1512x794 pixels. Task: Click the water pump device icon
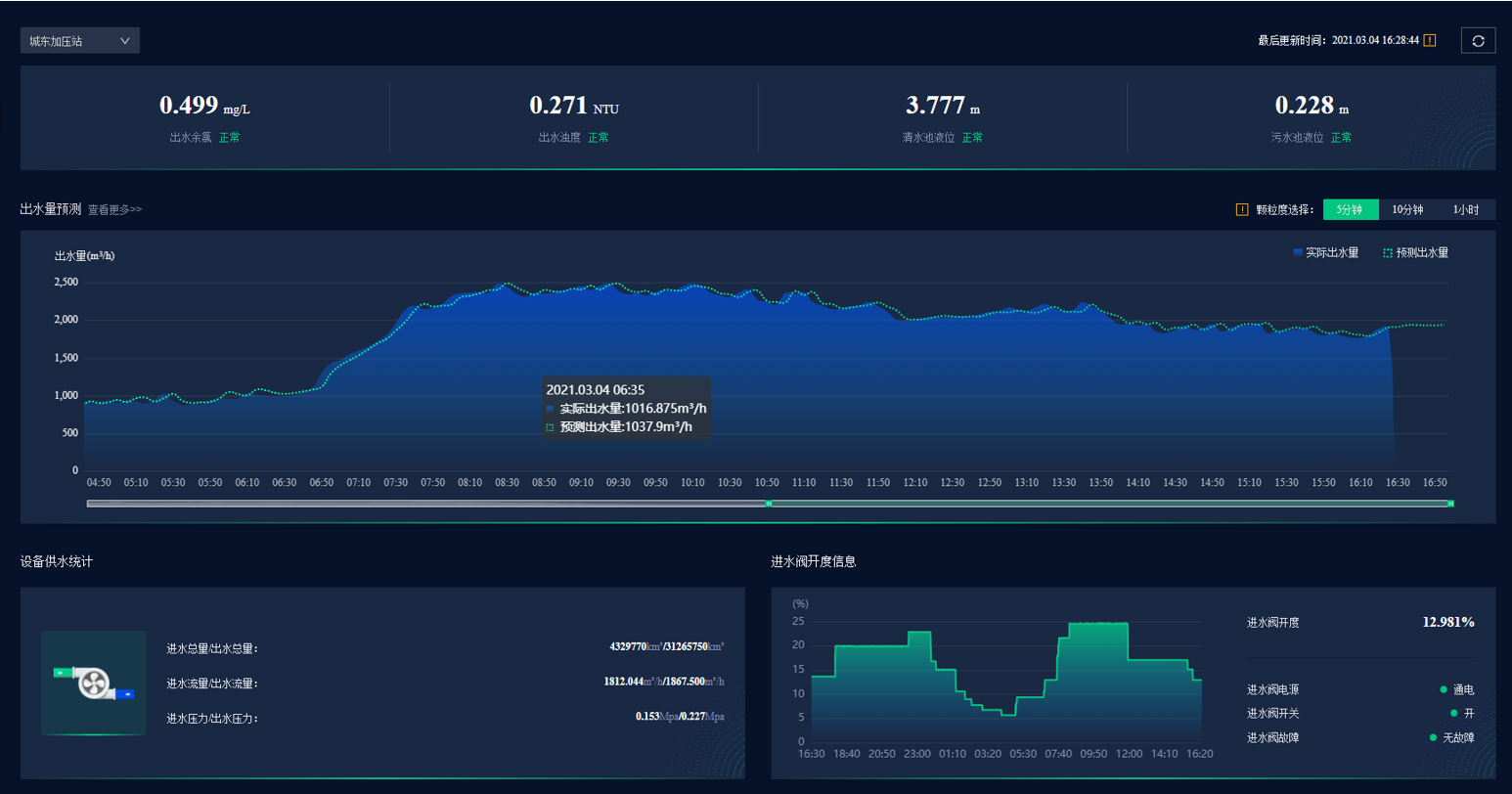pos(94,683)
